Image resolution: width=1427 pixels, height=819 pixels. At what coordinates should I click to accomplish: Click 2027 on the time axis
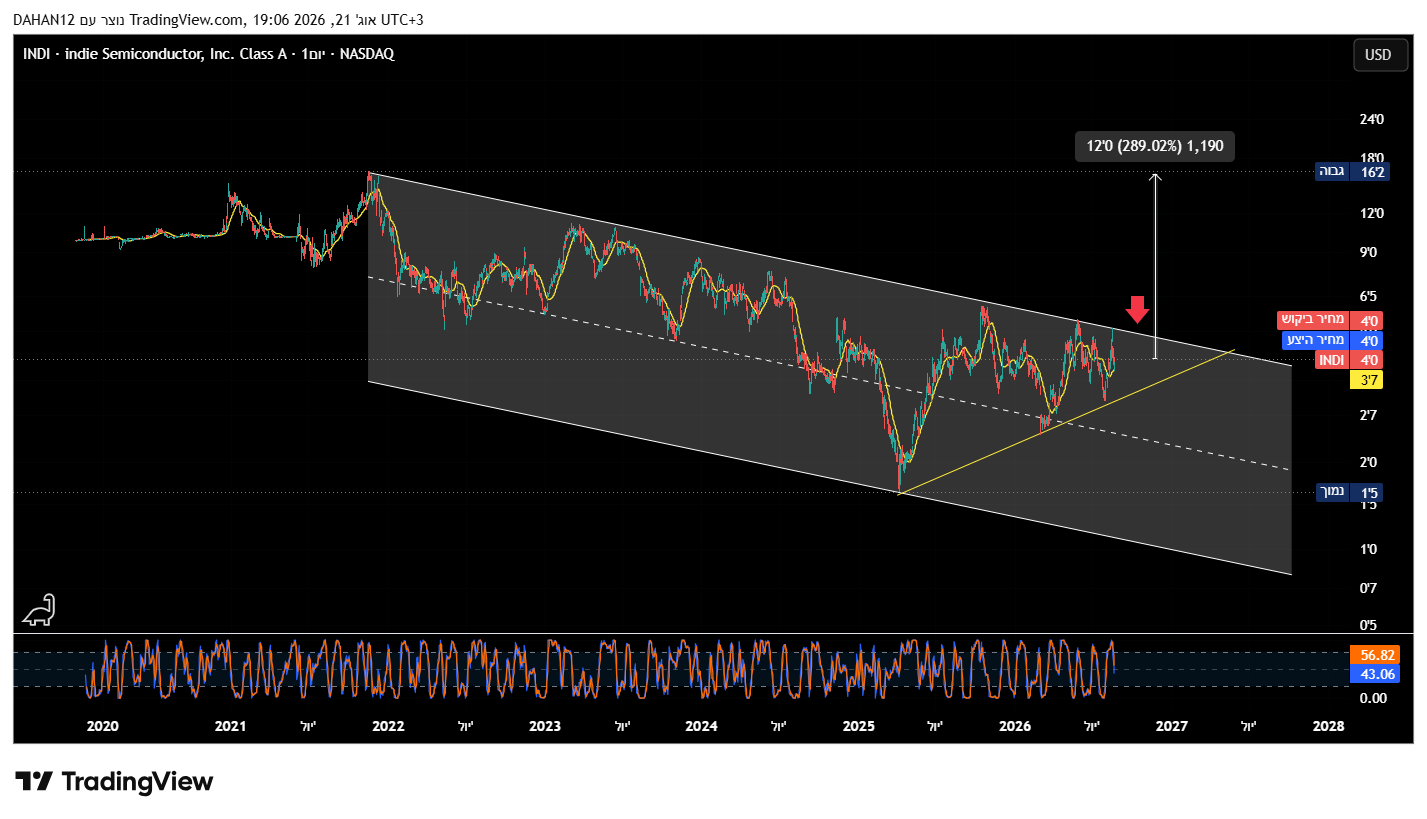(1171, 726)
